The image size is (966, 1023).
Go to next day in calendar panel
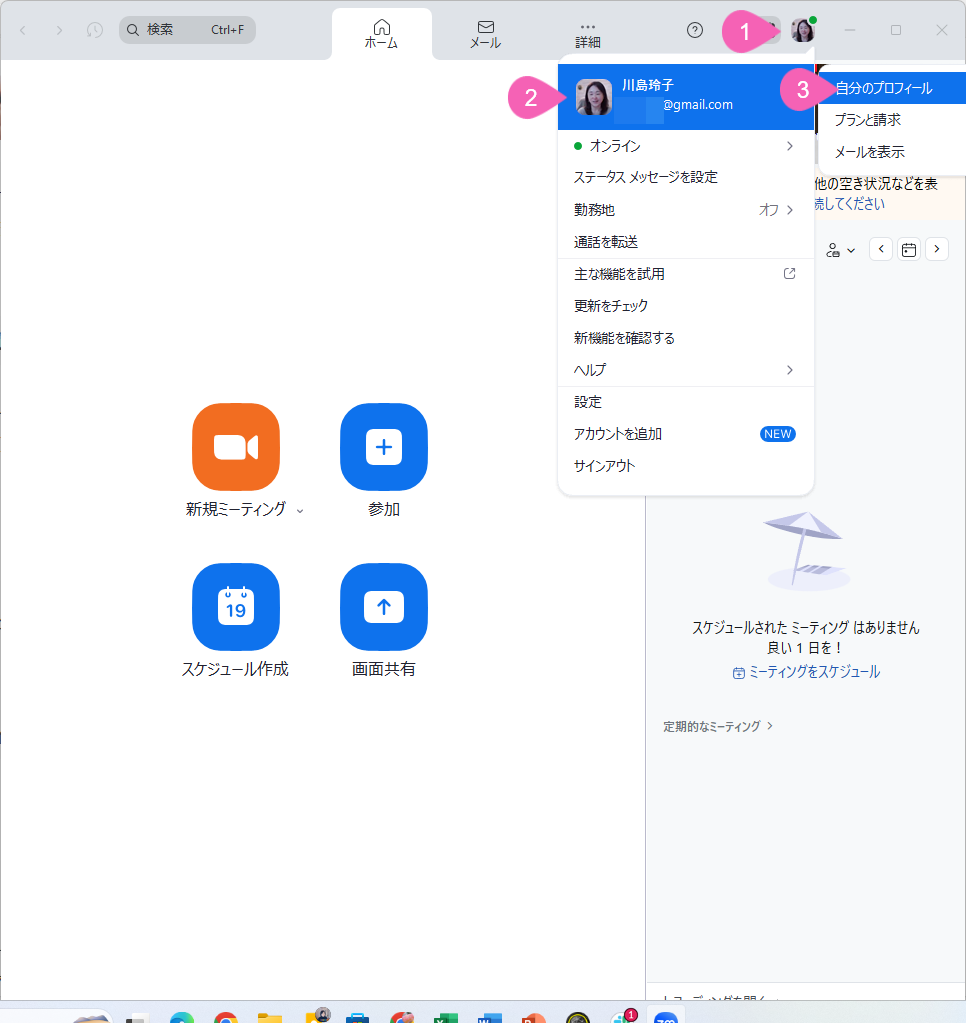coord(937,249)
